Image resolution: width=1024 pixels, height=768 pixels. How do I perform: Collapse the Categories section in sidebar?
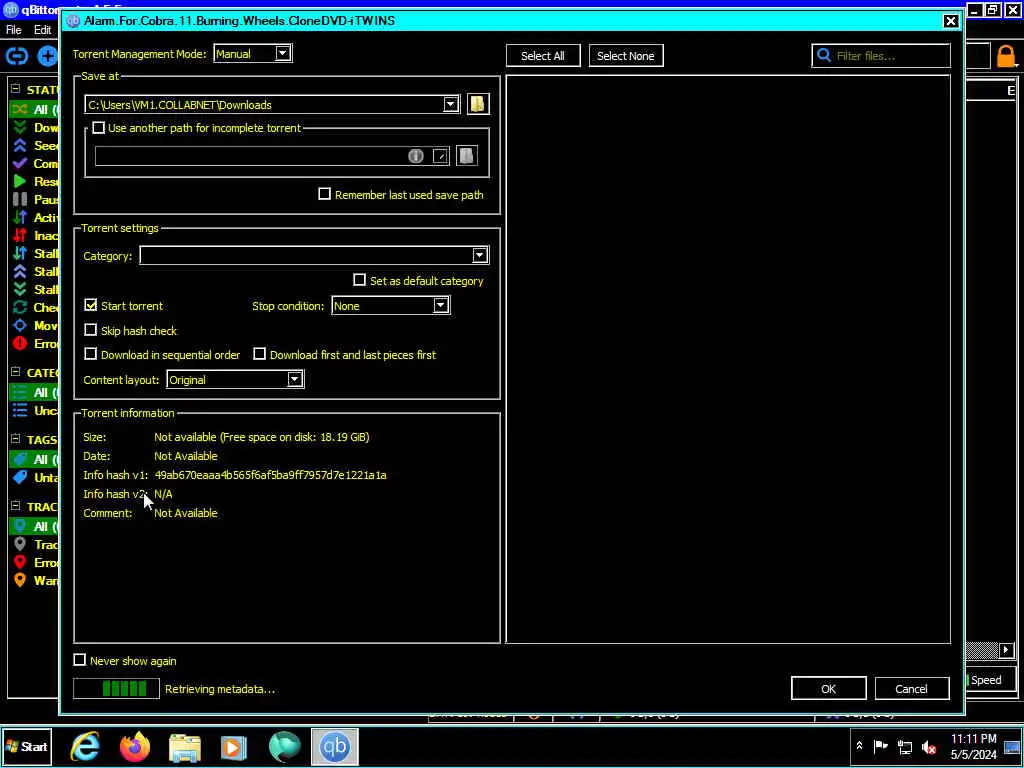click(x=16, y=372)
